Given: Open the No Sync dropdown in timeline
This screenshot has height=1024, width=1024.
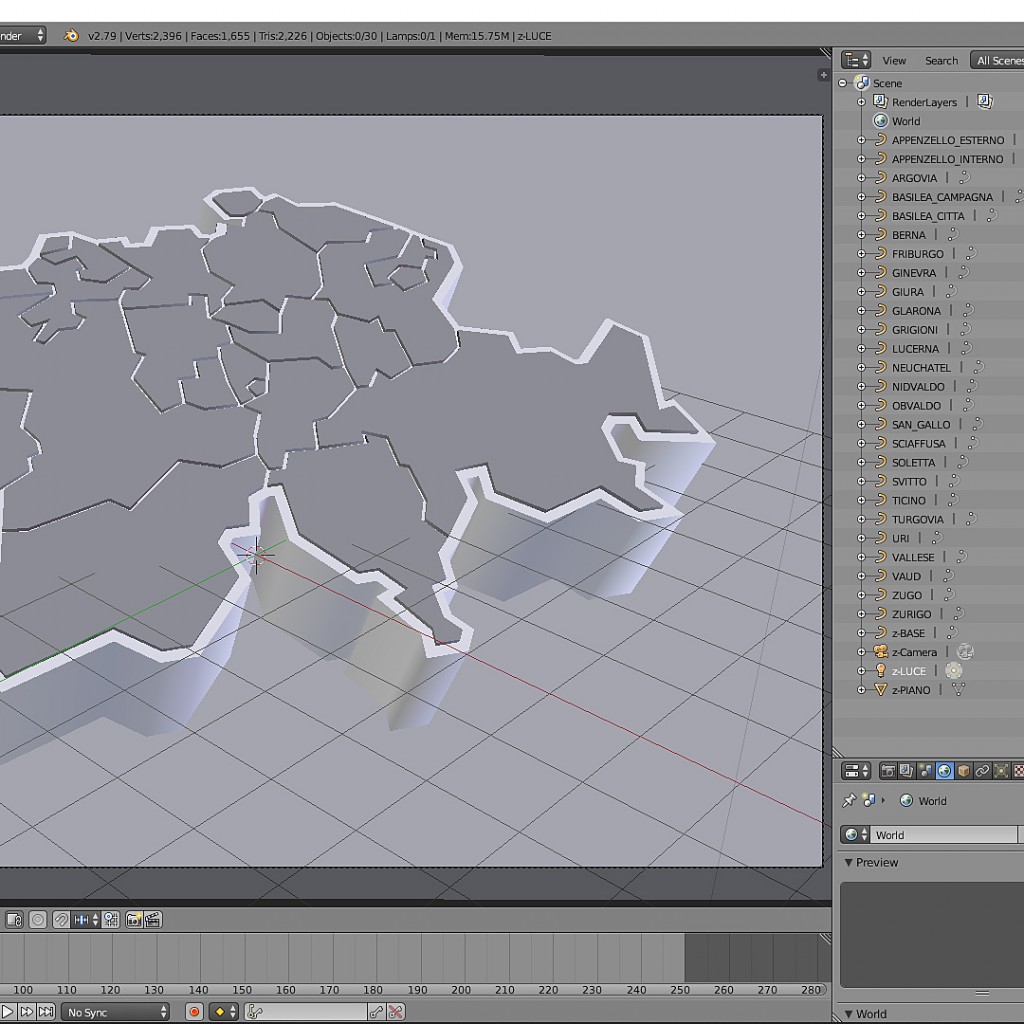Looking at the screenshot, I should click(x=114, y=1012).
